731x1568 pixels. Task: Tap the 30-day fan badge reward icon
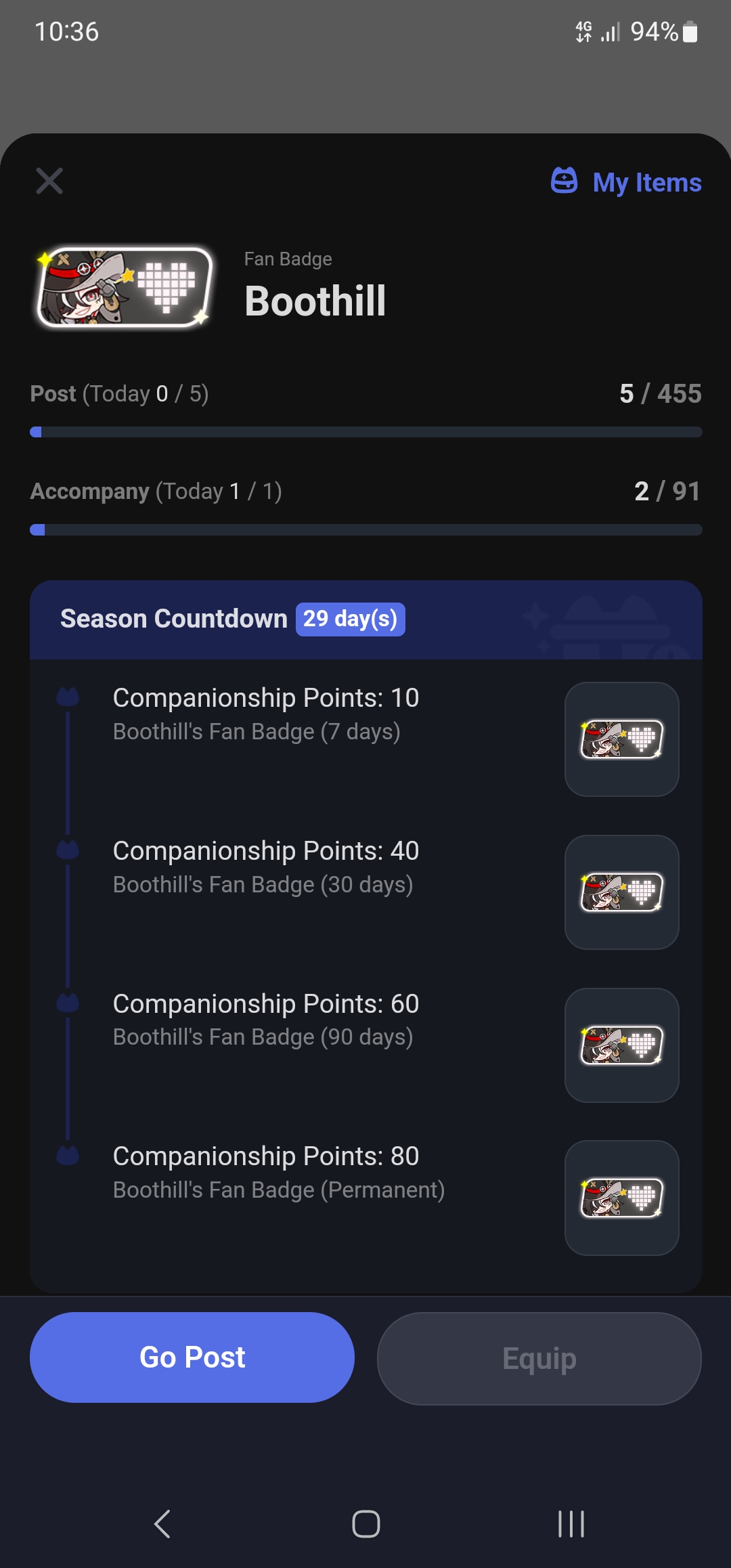(621, 892)
